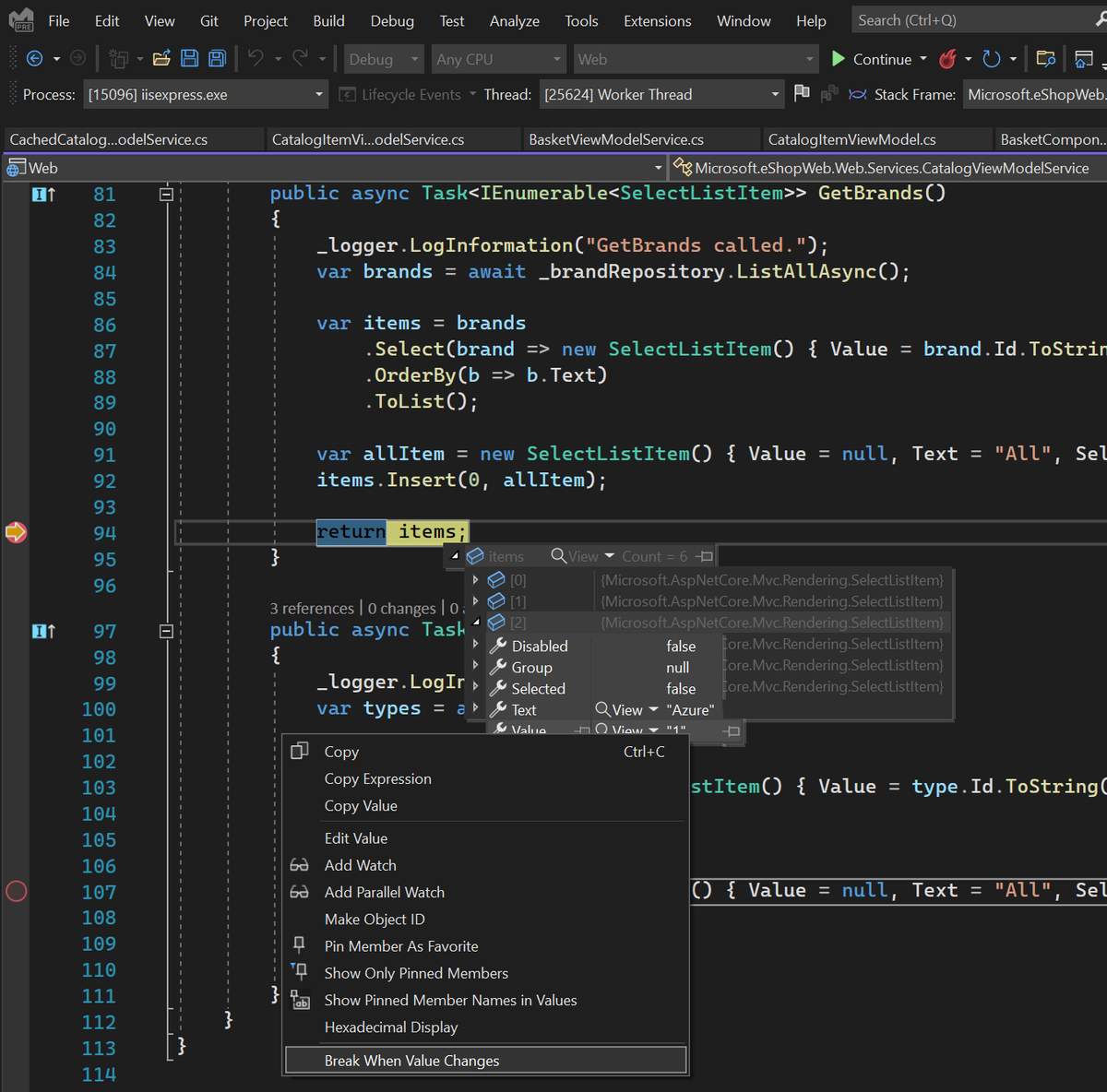Screen dimensions: 1107x1092
Task: Click the Hot Reload flame icon
Action: pyautogui.click(x=947, y=59)
